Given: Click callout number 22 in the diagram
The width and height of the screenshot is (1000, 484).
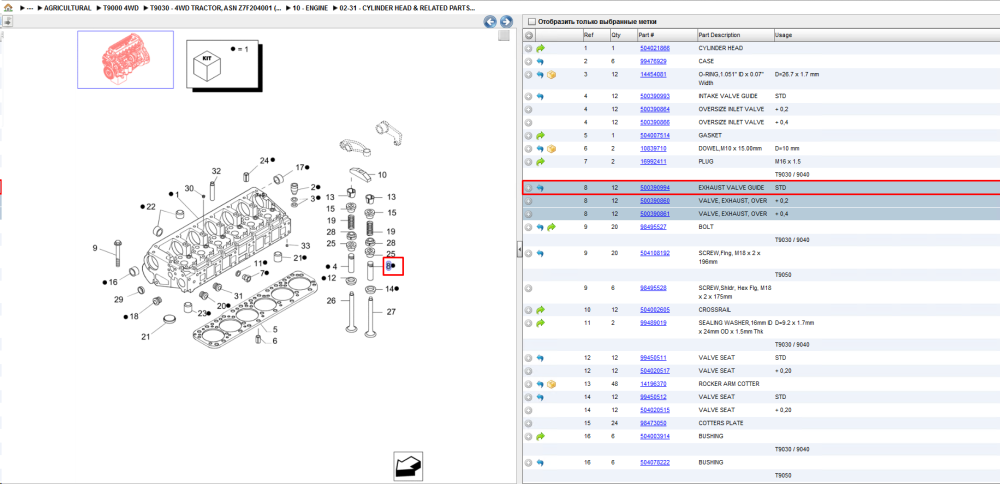Looking at the screenshot, I should (151, 207).
